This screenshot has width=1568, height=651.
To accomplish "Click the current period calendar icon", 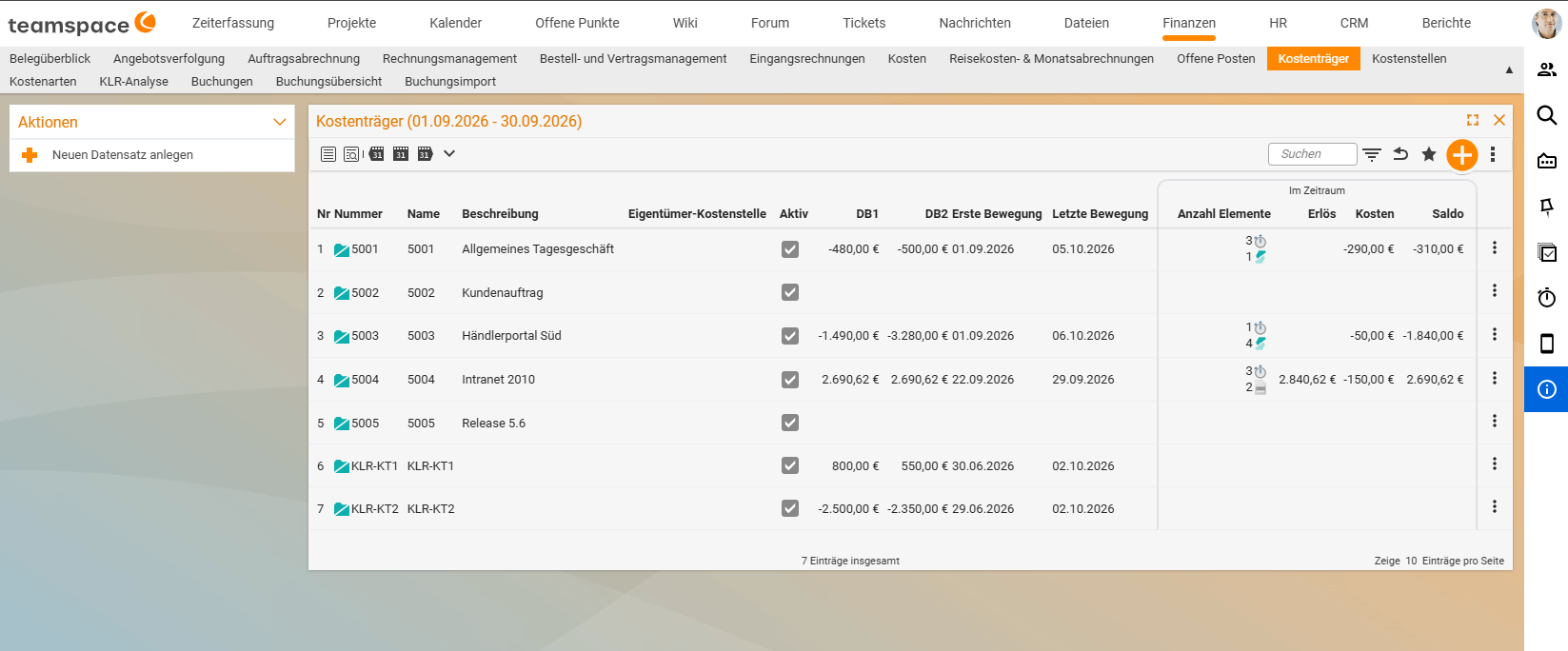I will point(401,154).
